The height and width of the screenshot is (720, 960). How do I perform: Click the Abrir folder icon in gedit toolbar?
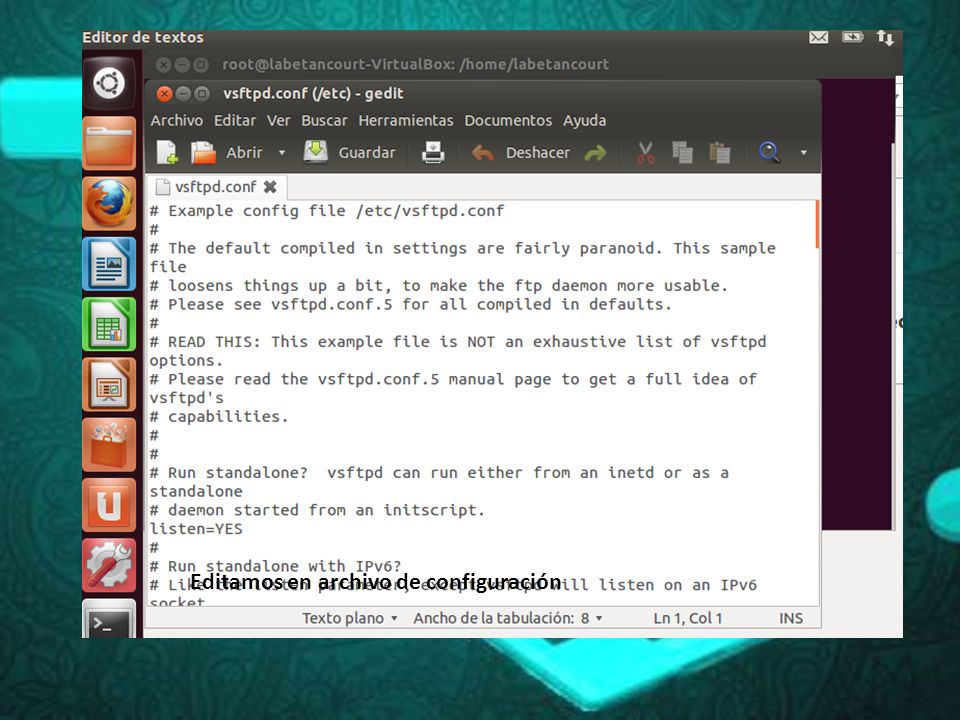click(203, 152)
